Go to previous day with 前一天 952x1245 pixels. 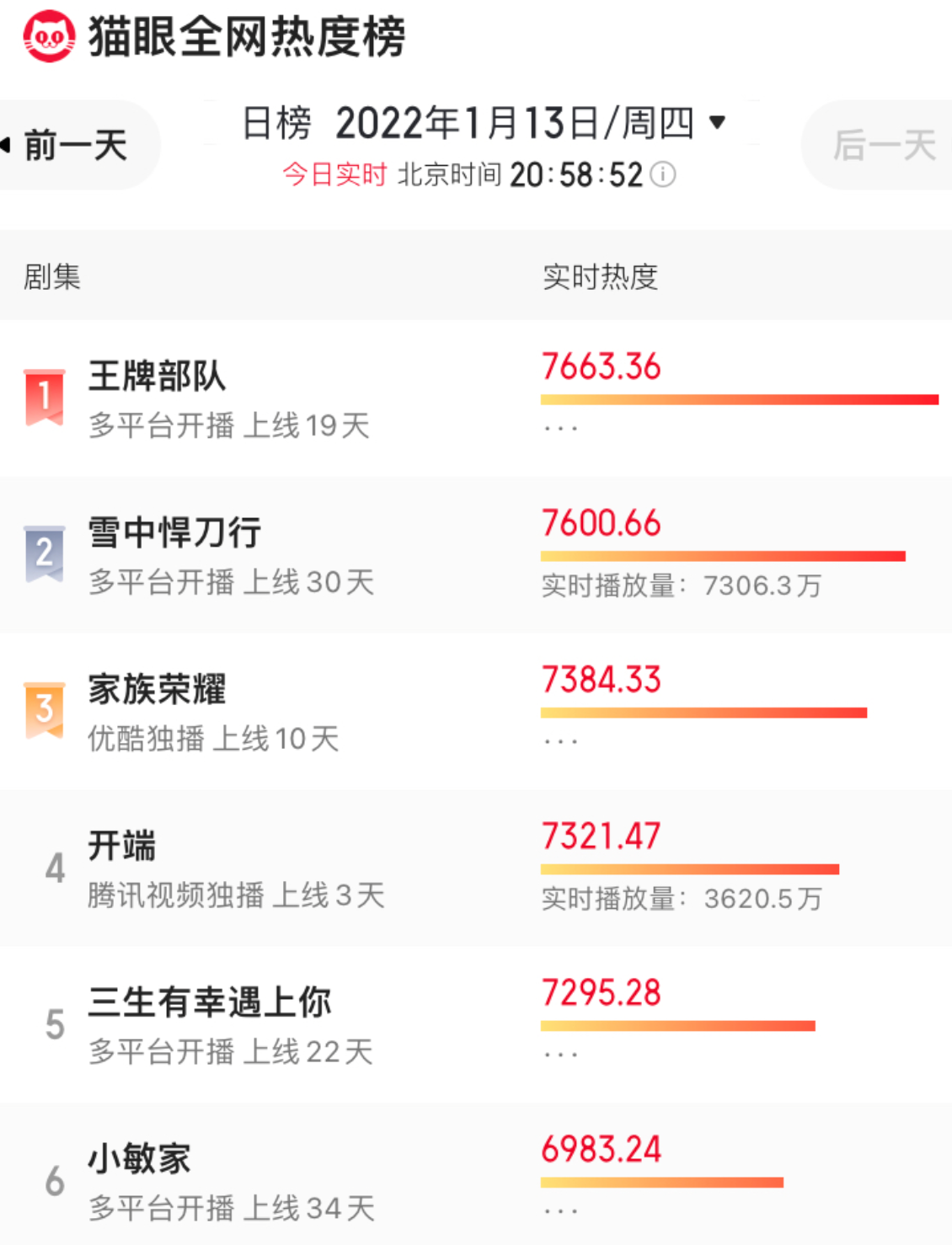point(76,145)
